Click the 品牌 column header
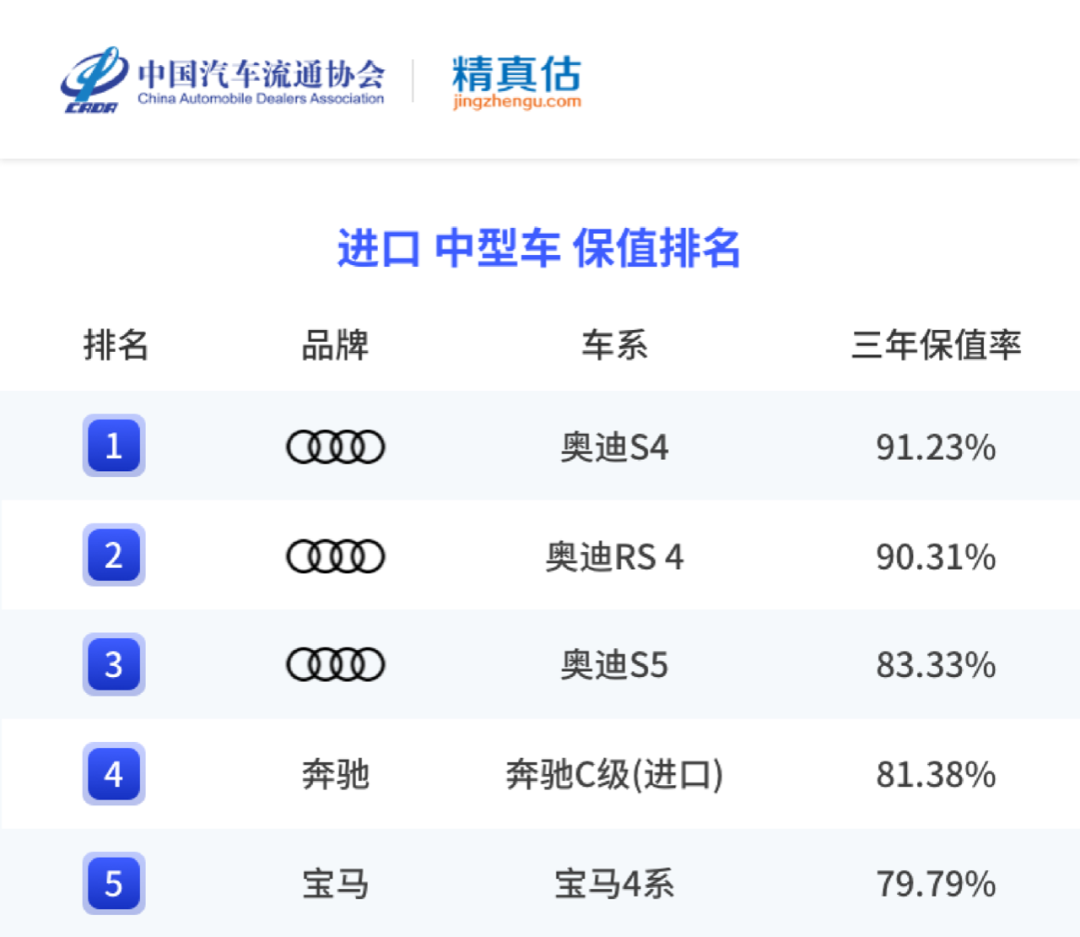The height and width of the screenshot is (937, 1080). coord(335,345)
